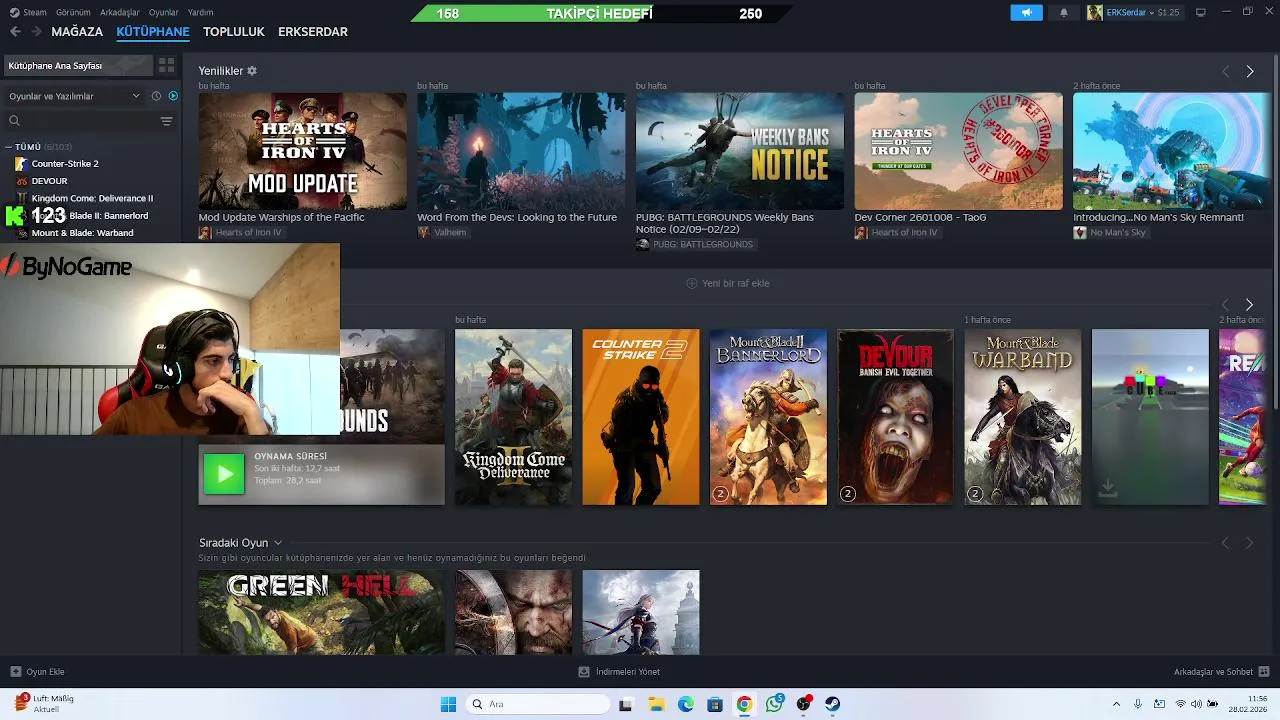
Task: Select the DEVOUR cover art
Action: pos(896,417)
